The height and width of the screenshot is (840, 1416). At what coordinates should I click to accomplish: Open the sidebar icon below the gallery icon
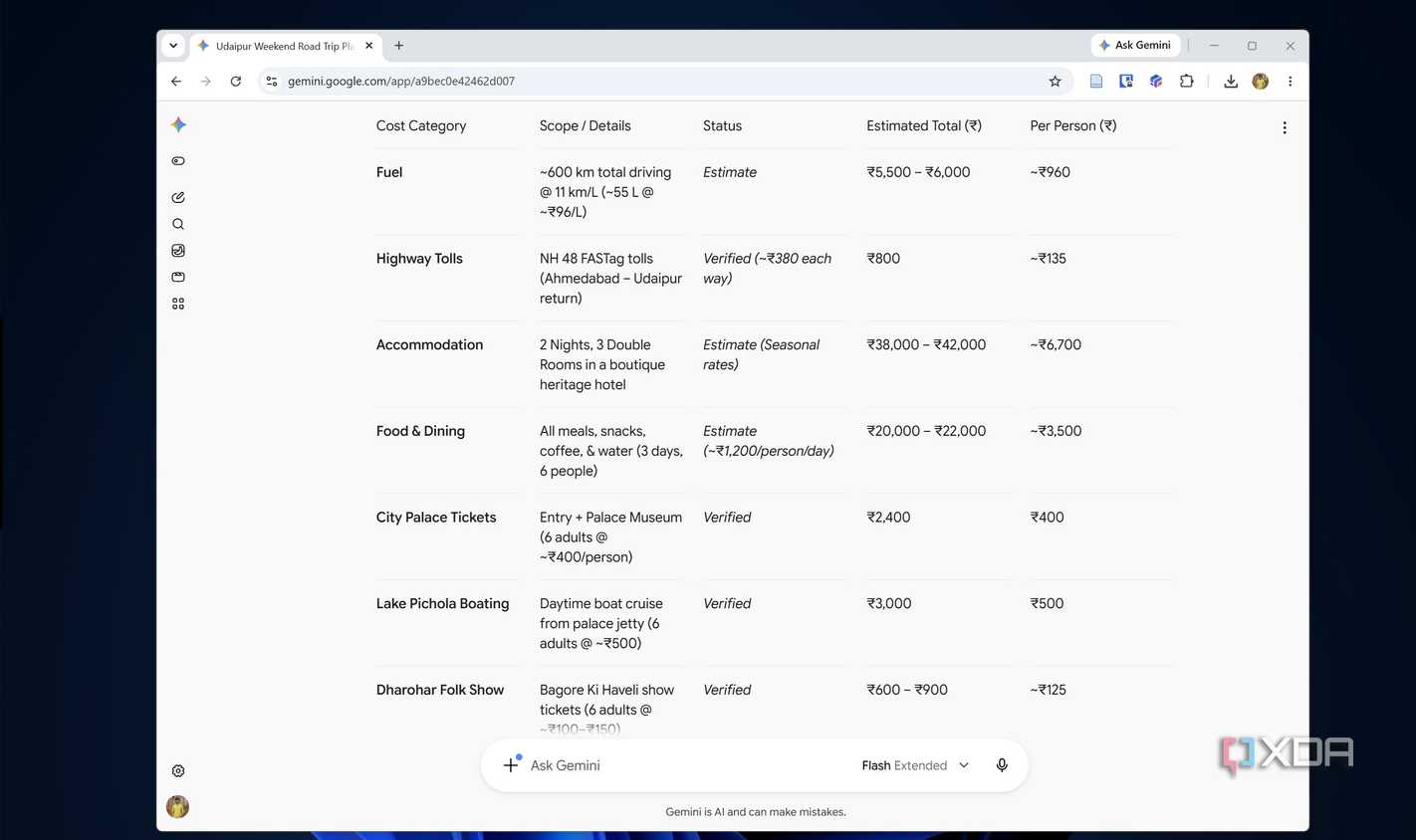178,277
